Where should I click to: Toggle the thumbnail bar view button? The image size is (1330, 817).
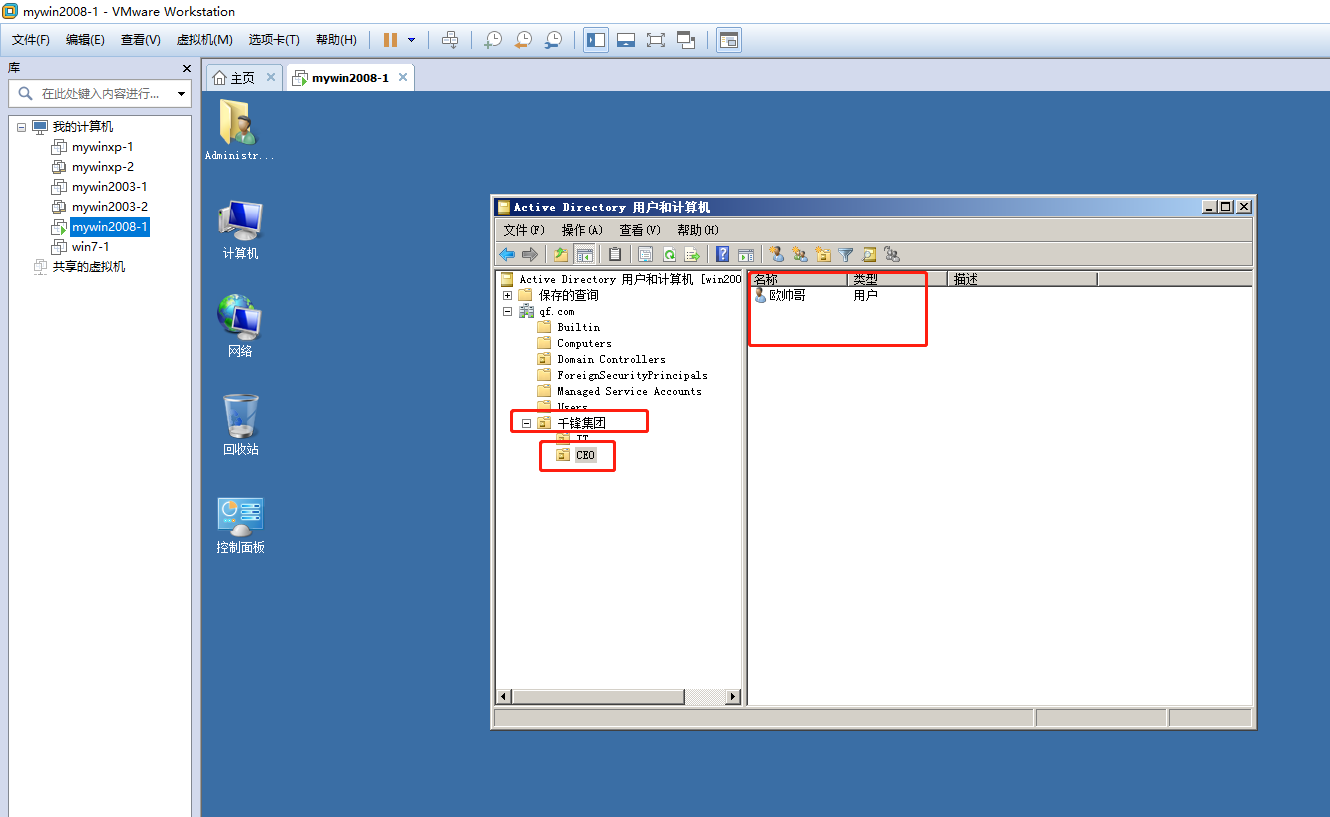626,40
